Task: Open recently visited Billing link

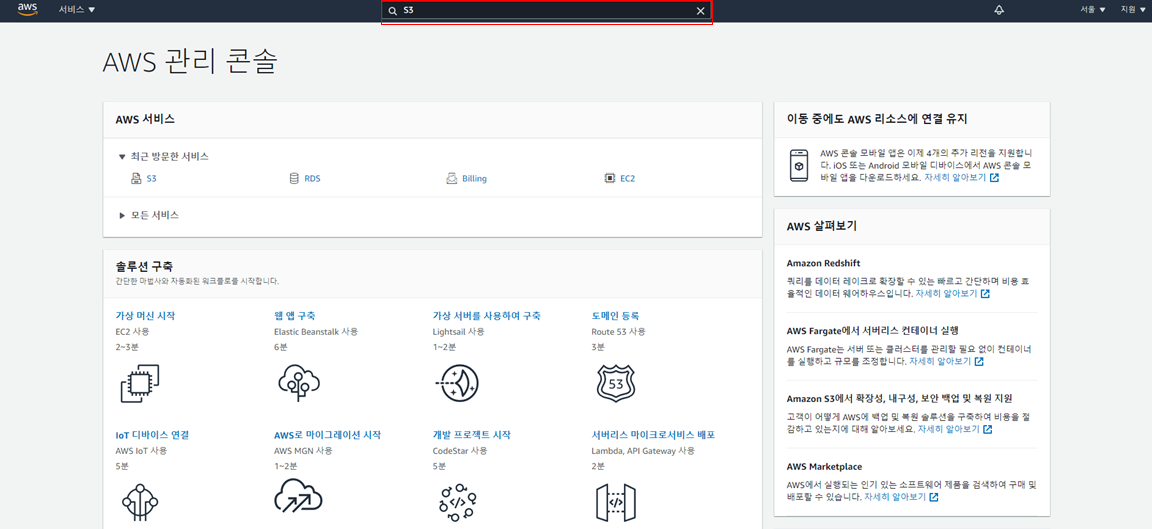Action: coord(475,179)
